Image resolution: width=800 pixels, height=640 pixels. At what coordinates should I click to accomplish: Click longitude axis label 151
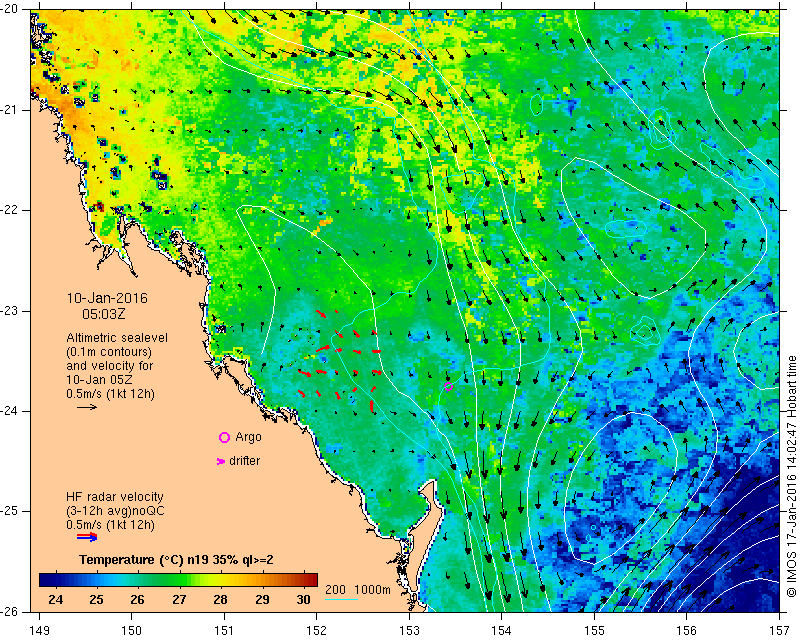point(224,631)
